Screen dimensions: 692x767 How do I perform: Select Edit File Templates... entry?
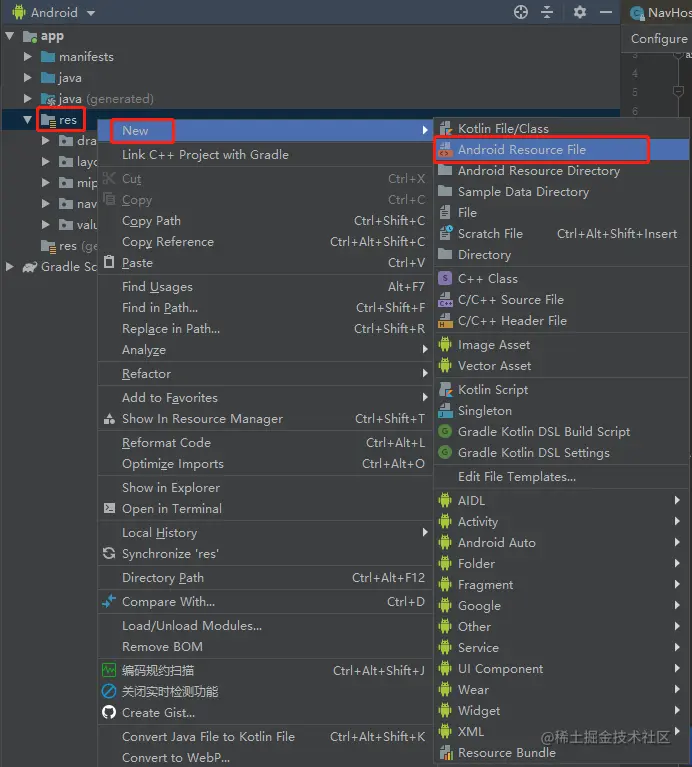561,476
